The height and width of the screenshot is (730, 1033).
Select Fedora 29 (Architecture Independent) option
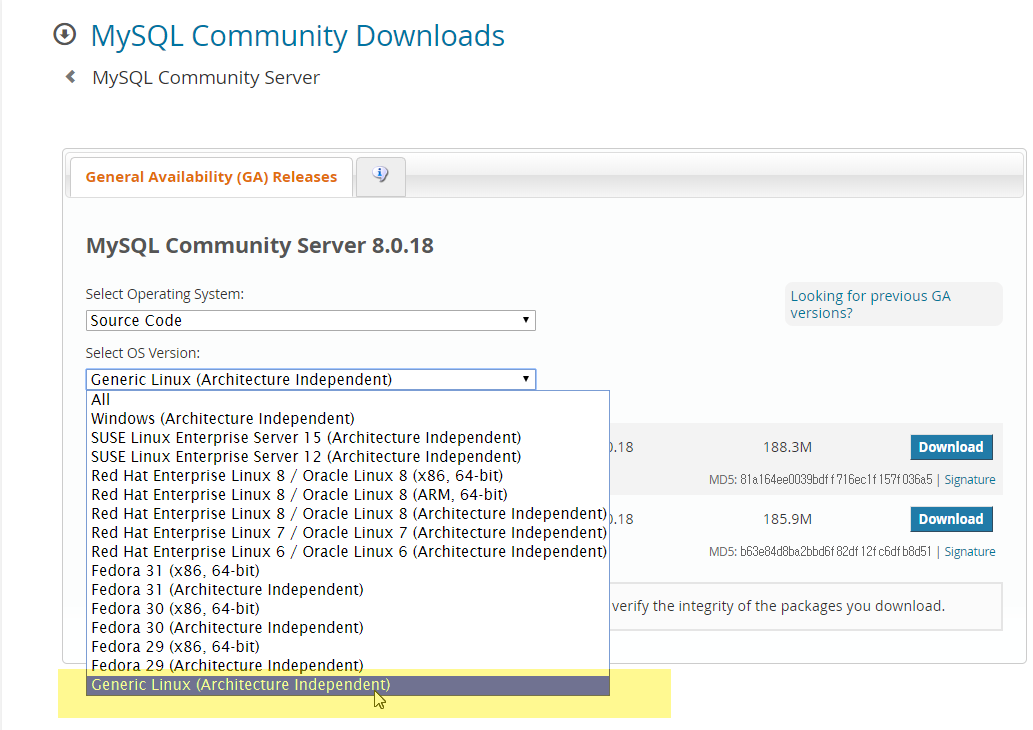tap(348, 666)
